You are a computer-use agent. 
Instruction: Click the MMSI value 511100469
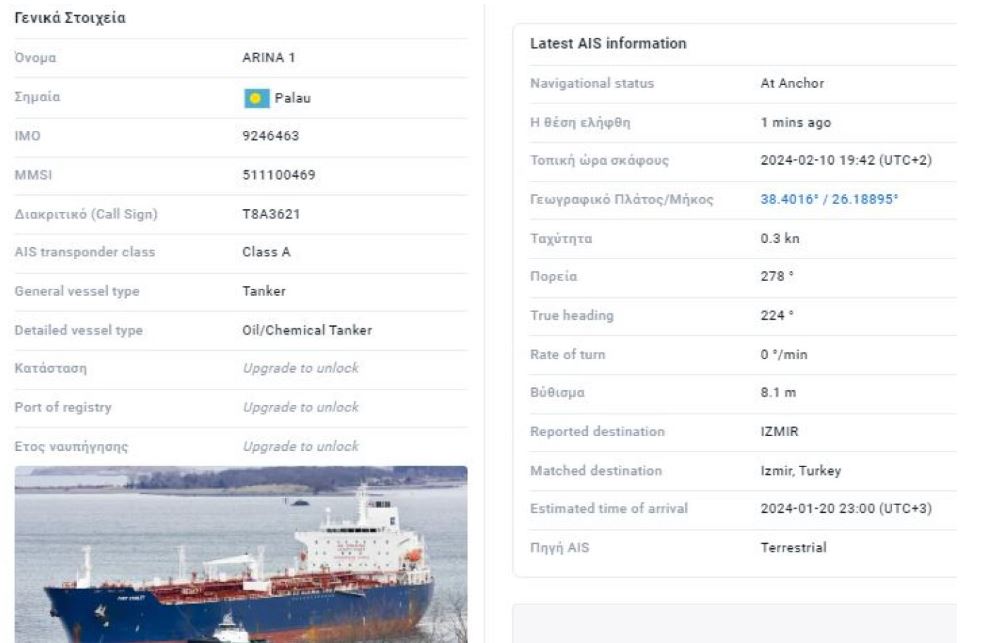279,175
